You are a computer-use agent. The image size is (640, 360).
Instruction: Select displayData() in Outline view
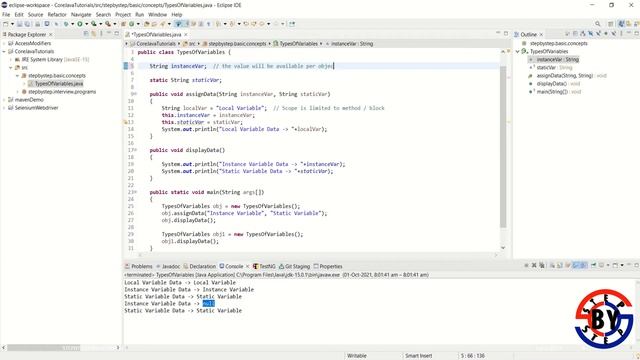(x=551, y=84)
